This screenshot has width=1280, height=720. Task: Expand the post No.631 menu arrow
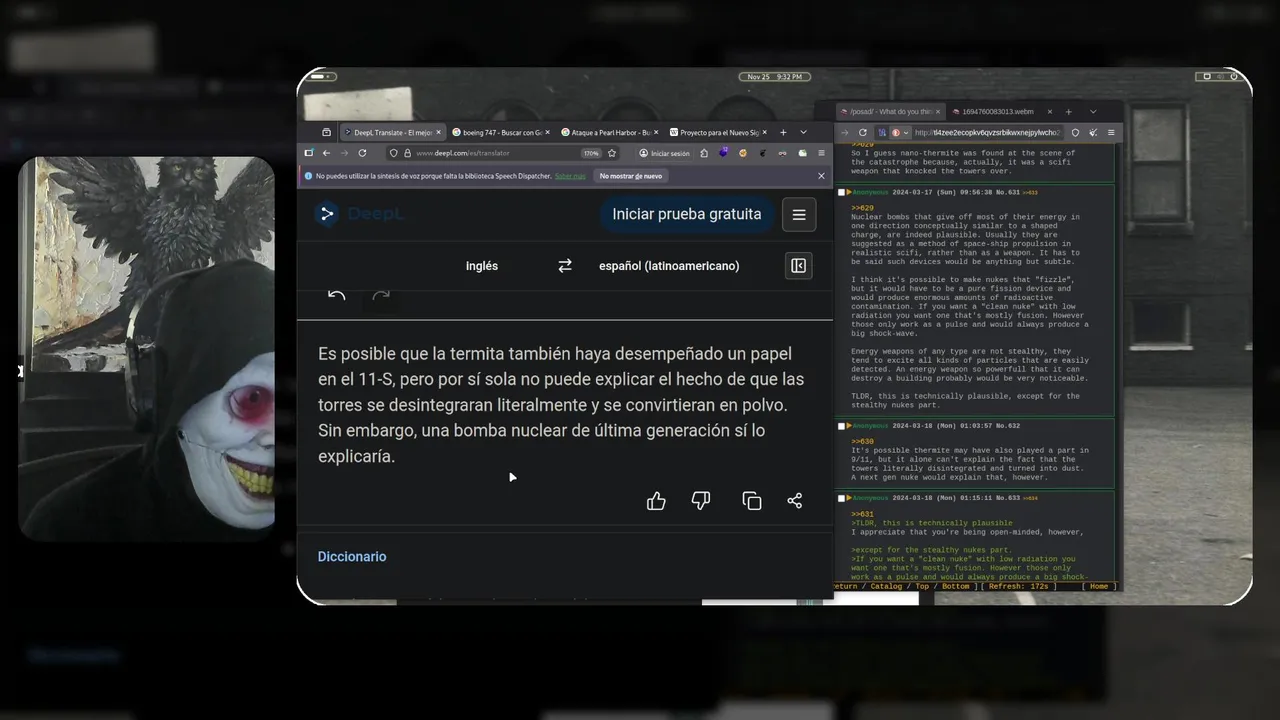click(850, 192)
